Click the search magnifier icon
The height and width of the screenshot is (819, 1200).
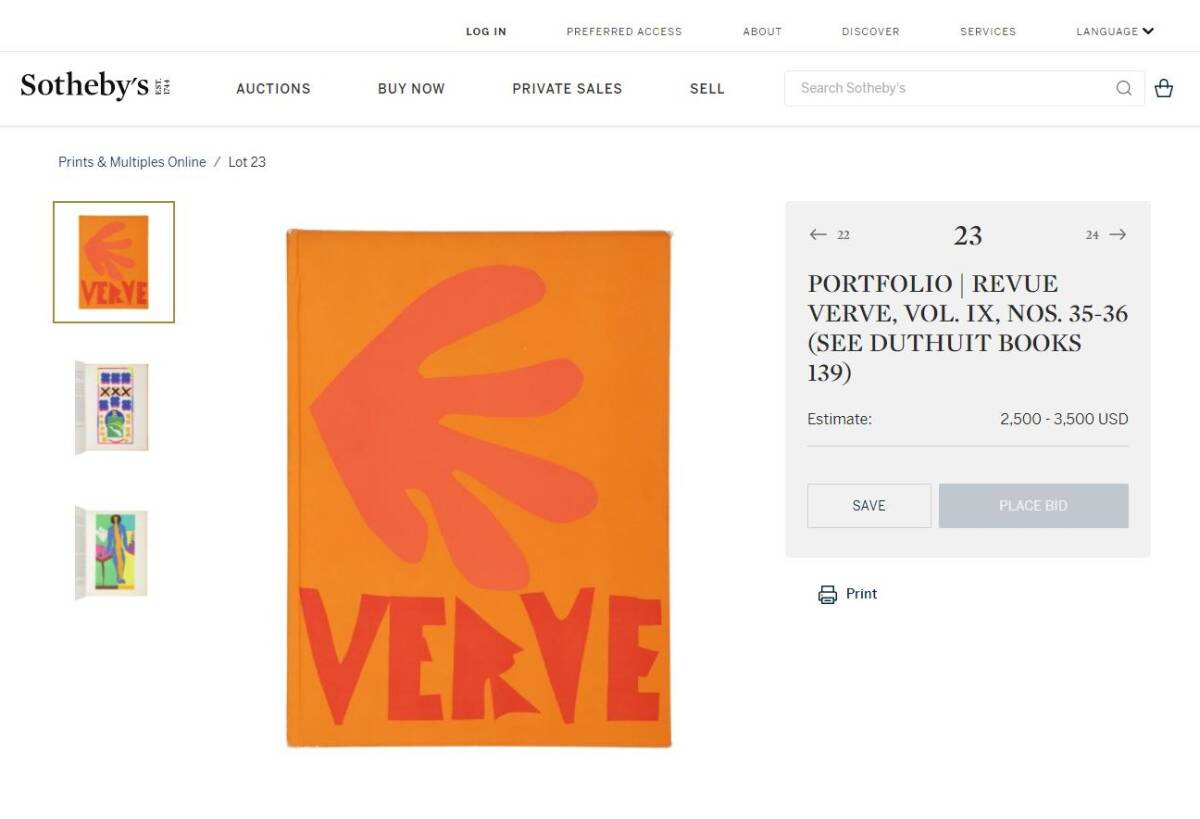pos(1124,88)
